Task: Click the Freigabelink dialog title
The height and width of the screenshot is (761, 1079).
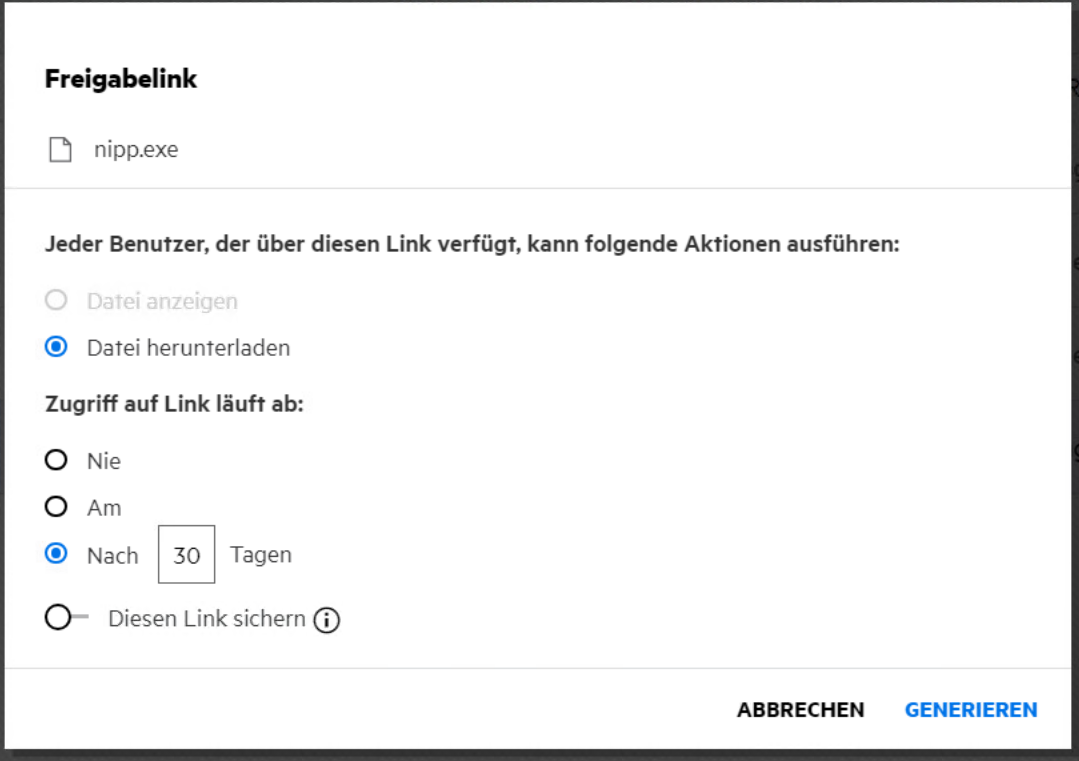Action: pos(121,80)
